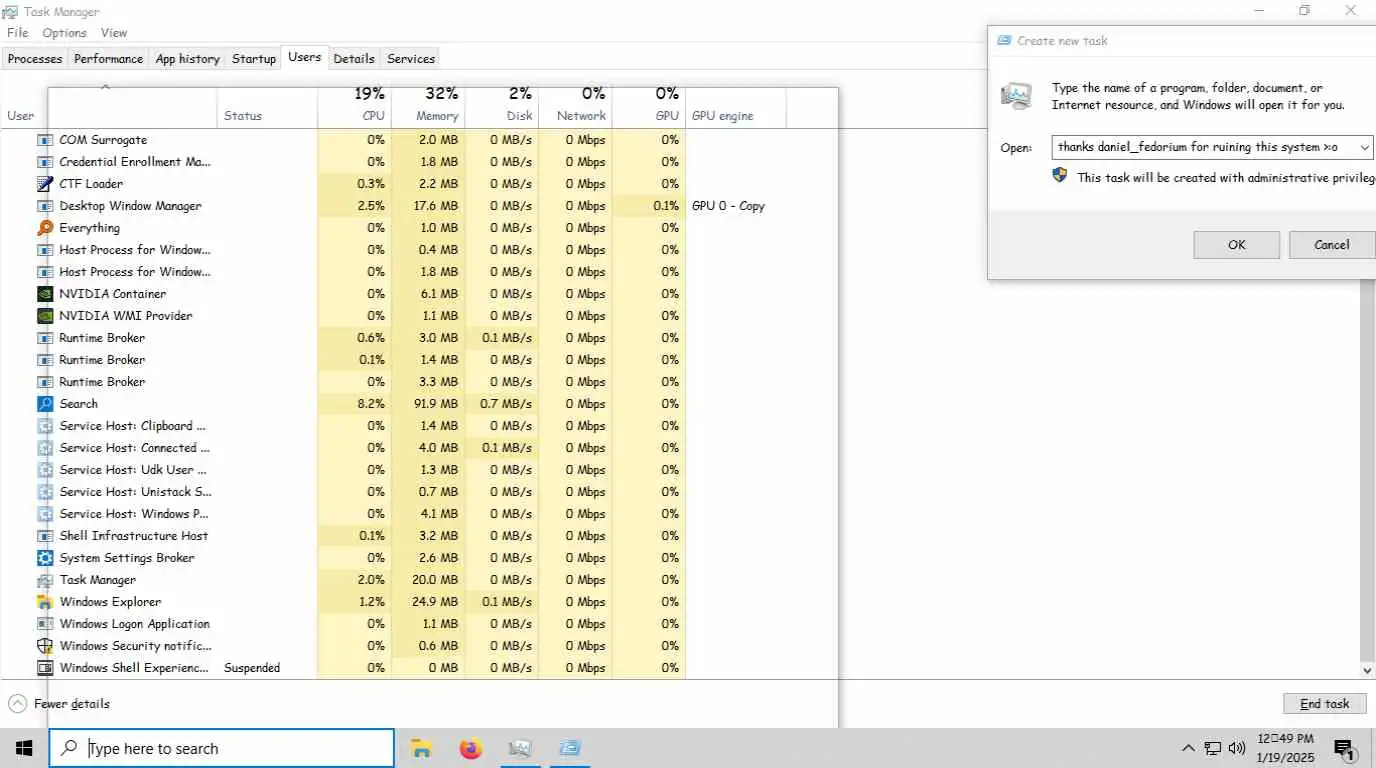Click the NVIDIA WMI Provider icon
This screenshot has width=1376, height=768.
pos(45,316)
